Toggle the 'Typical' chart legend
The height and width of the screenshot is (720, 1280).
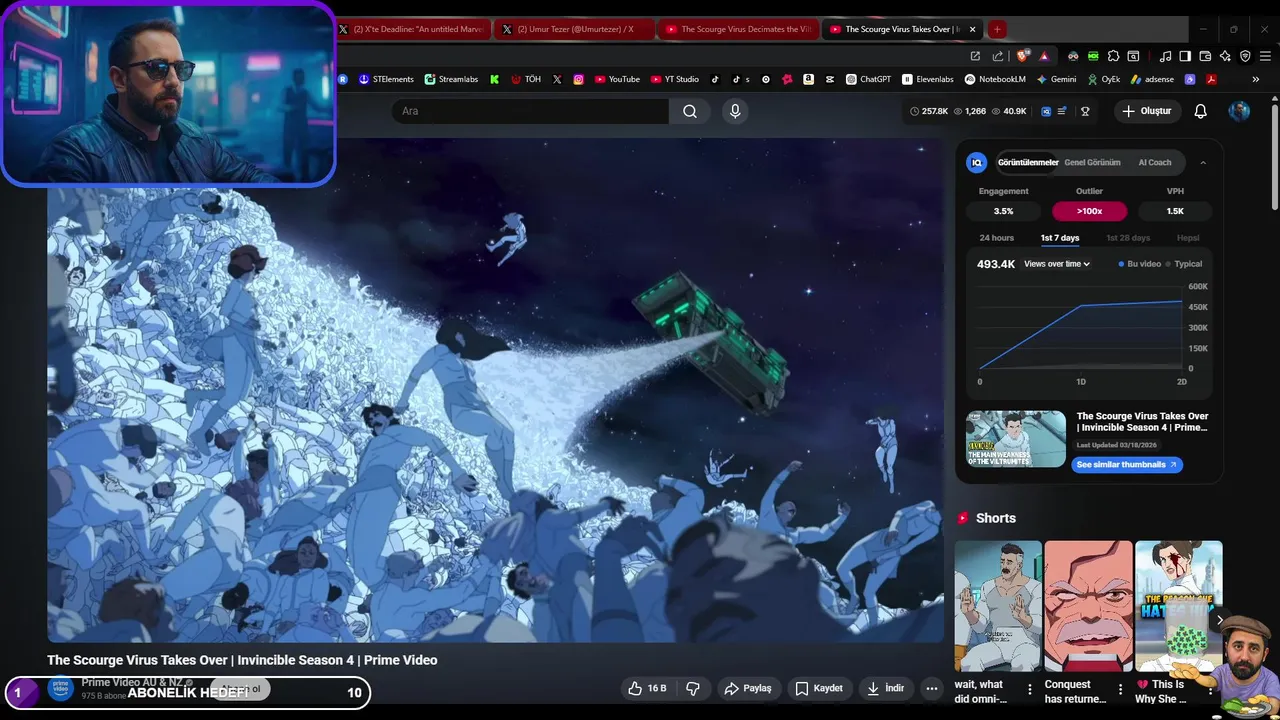pyautogui.click(x=1184, y=264)
